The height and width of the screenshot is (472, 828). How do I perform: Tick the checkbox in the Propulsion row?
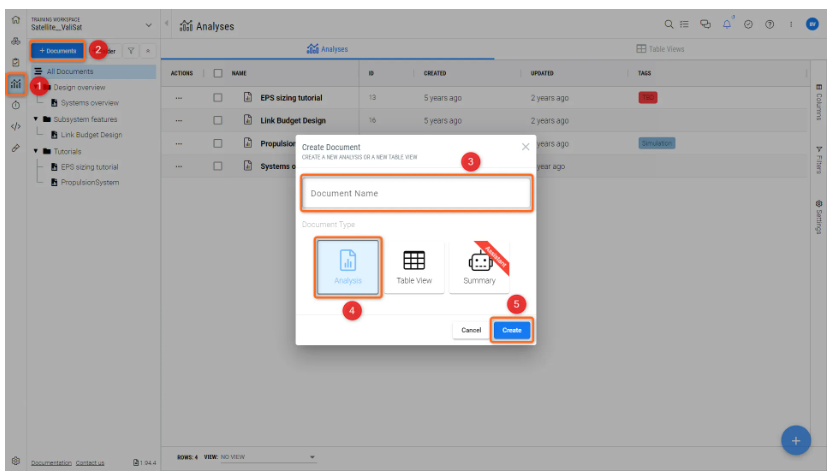(218, 144)
